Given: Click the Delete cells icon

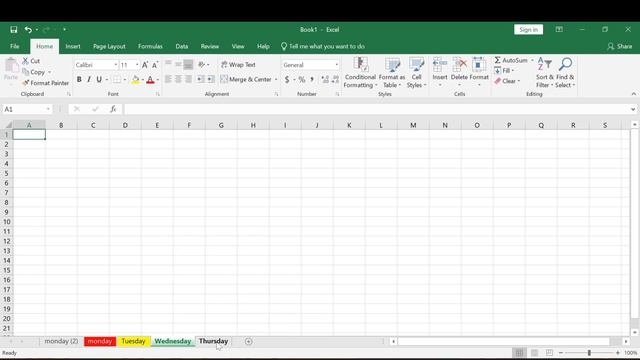Looking at the screenshot, I should 459,65.
